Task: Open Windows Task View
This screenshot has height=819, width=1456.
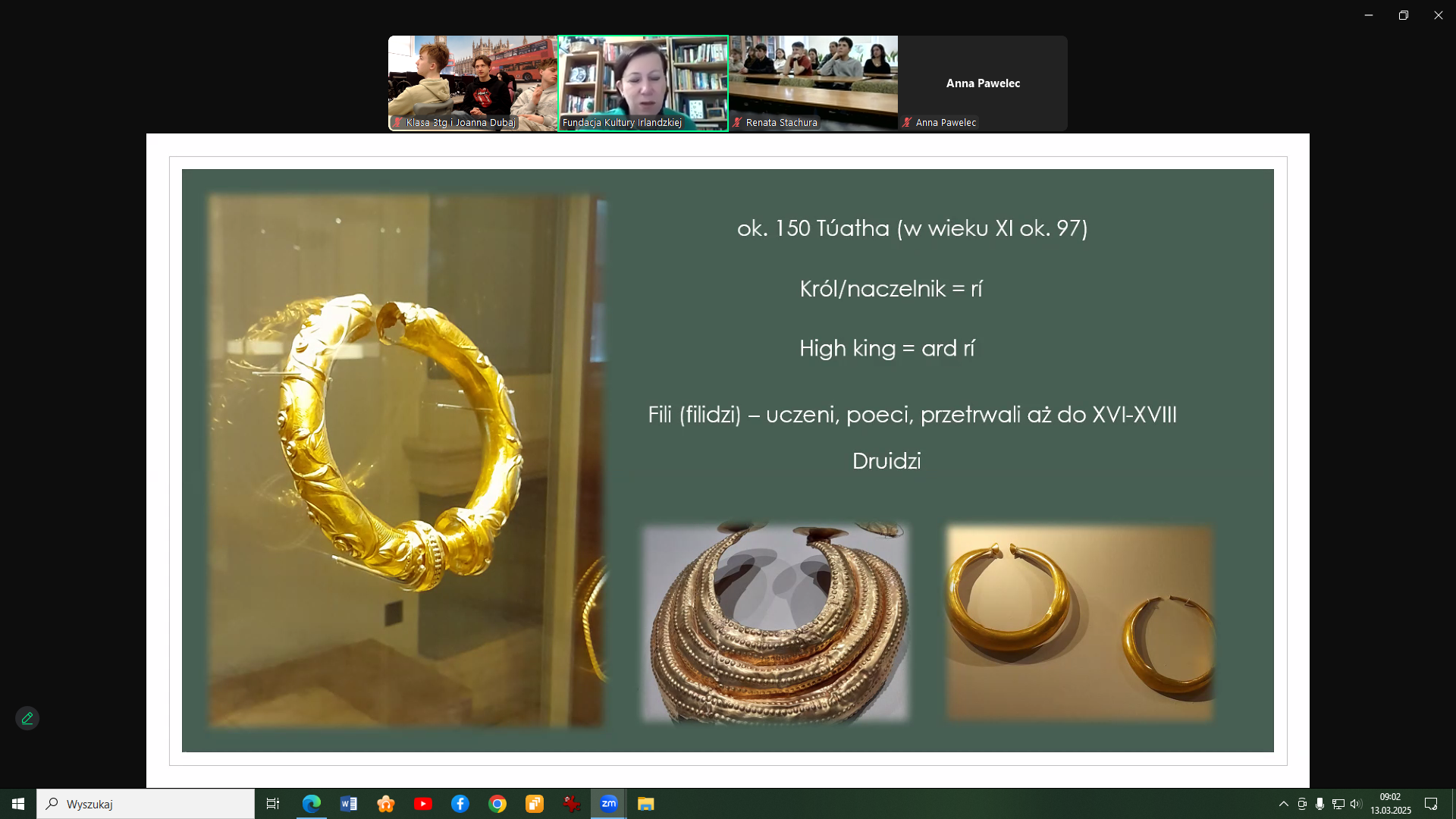Action: click(273, 804)
